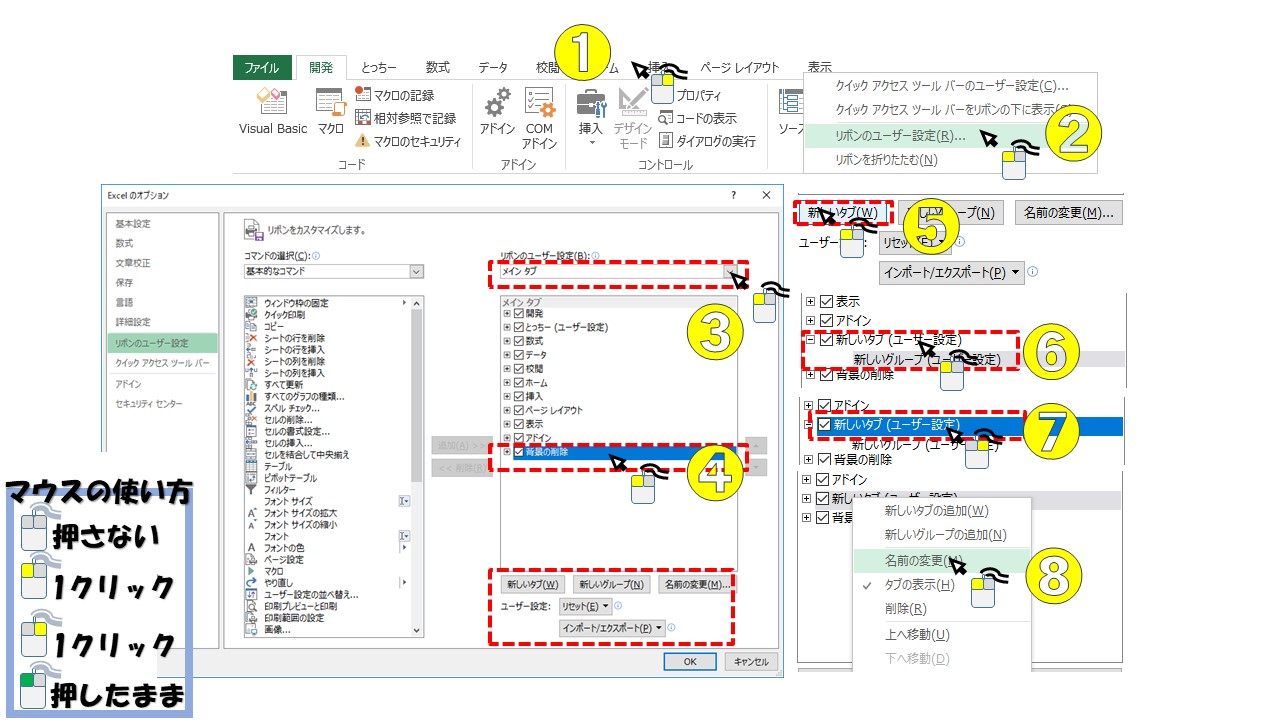This screenshot has width=1280, height=720.
Task: Choose 削除(R) in the context menu
Action: tap(905, 609)
